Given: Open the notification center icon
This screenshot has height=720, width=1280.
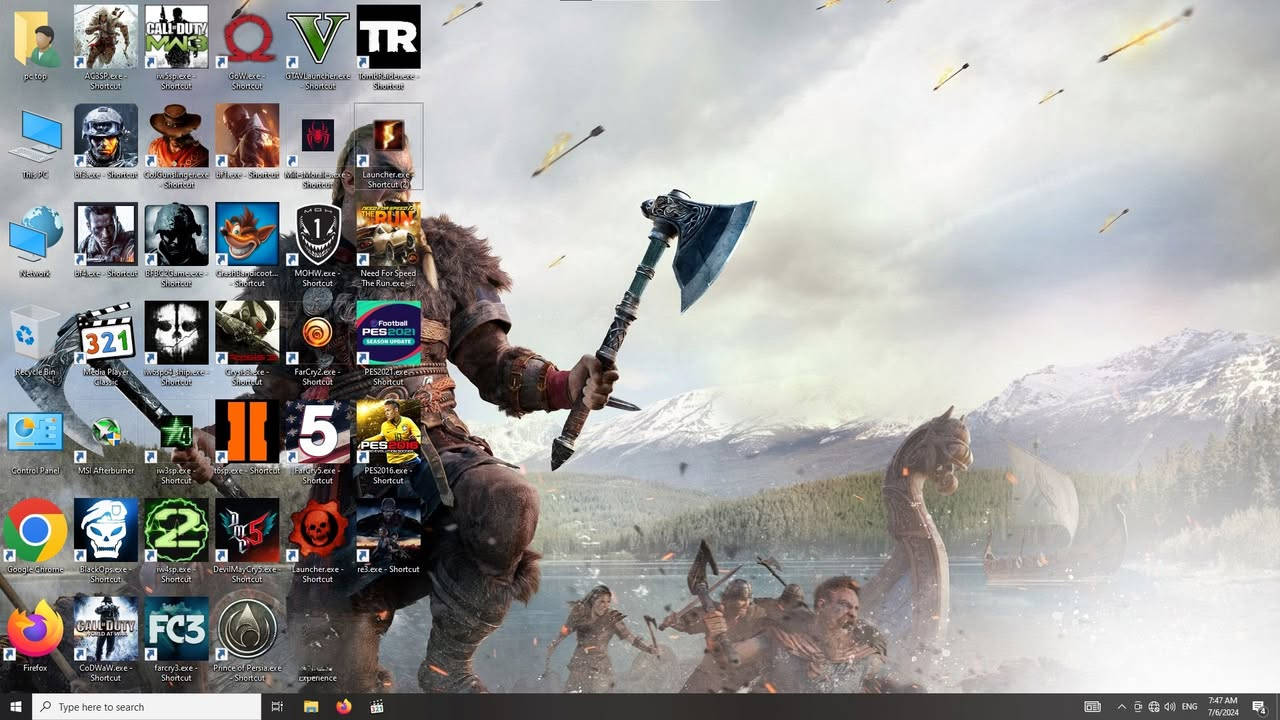Looking at the screenshot, I should pyautogui.click(x=1260, y=707).
